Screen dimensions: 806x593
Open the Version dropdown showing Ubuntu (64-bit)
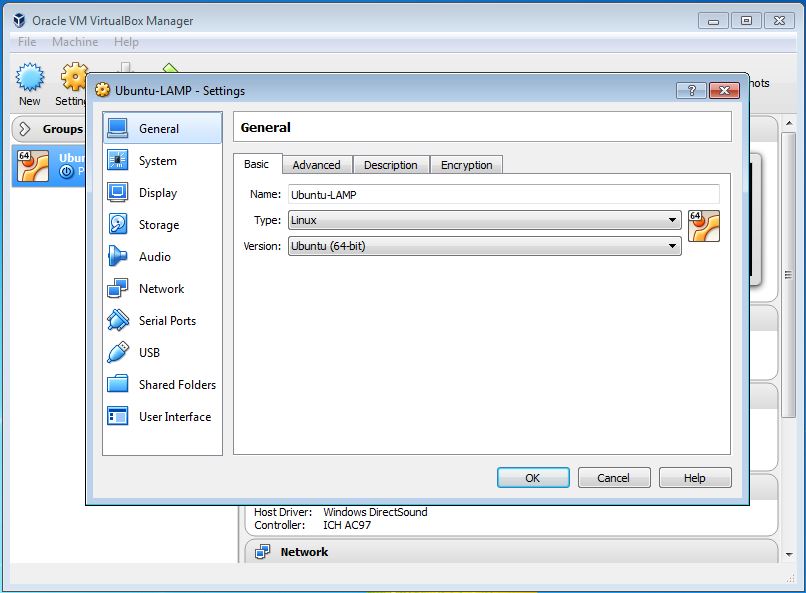pyautogui.click(x=484, y=246)
